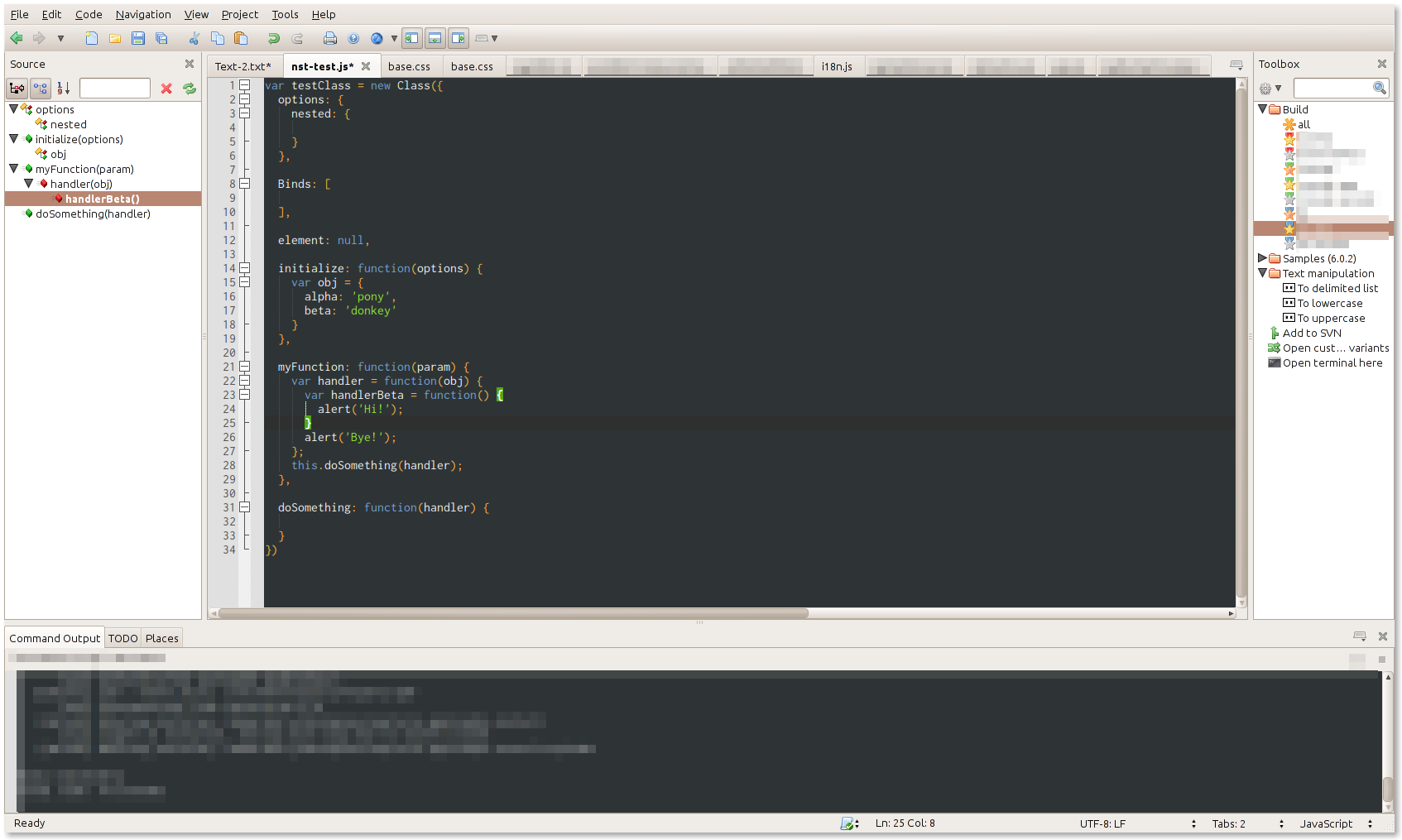Refresh the Source panel with green arrows
Image resolution: width=1402 pixels, height=840 pixels.
point(190,89)
